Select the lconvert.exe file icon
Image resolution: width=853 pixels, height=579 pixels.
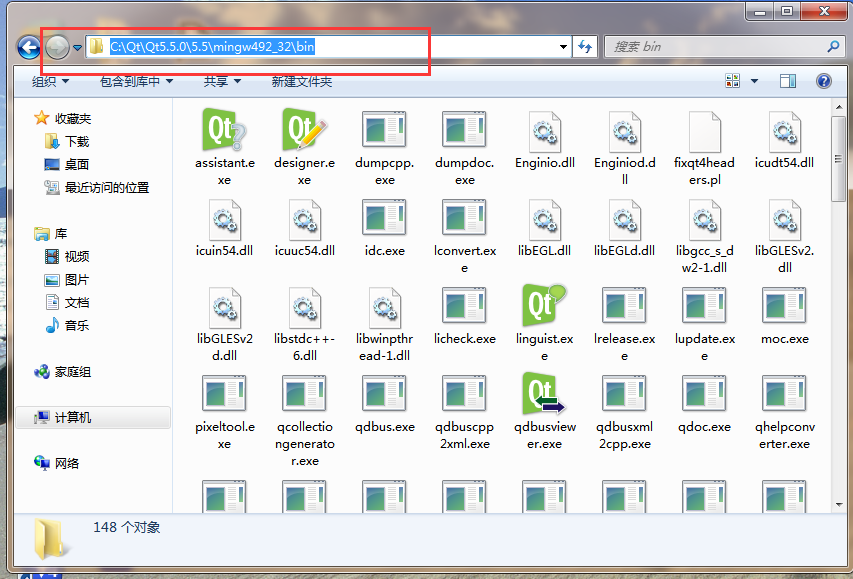[x=464, y=218]
